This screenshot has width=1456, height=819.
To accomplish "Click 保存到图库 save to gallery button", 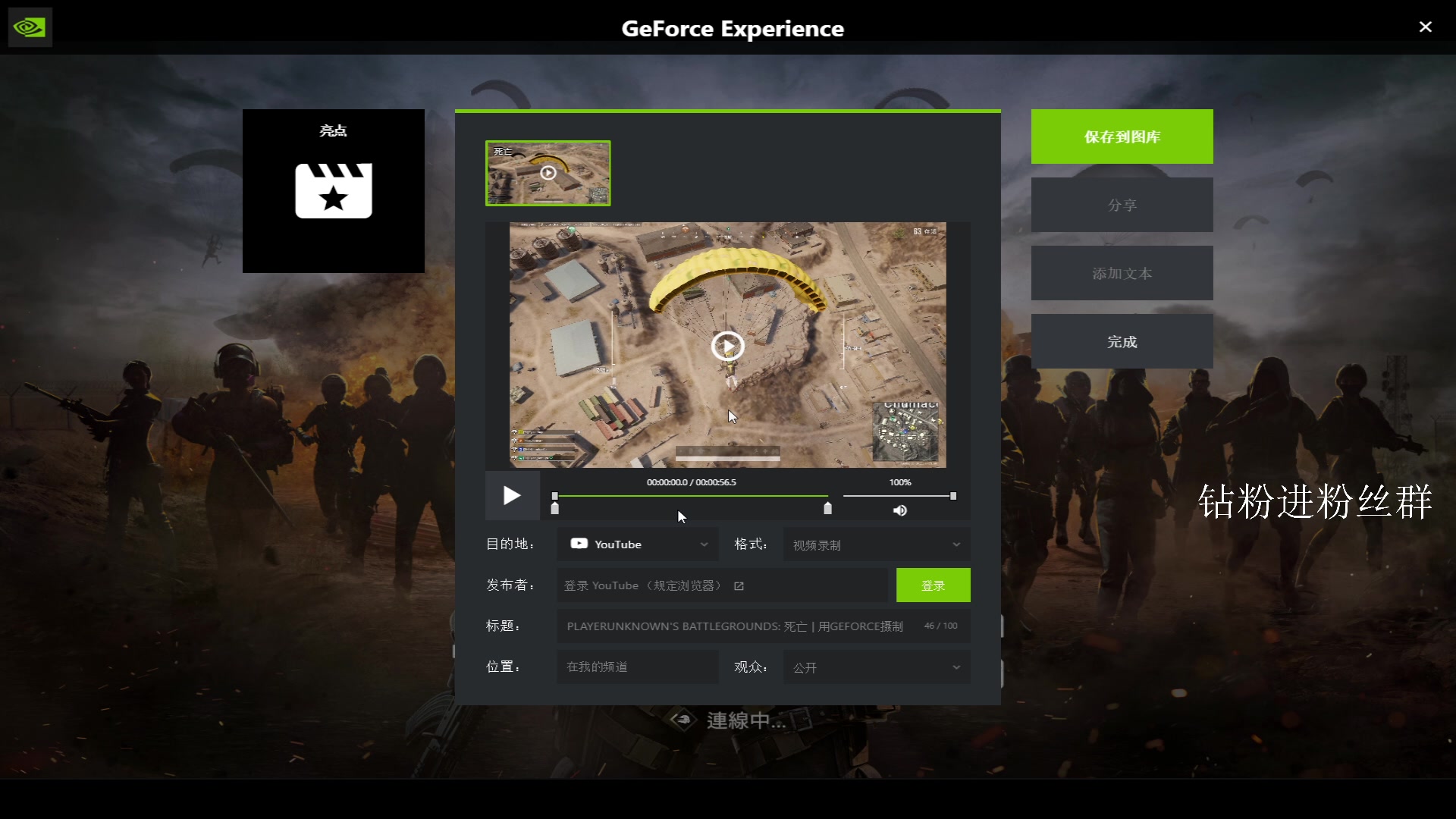I will 1122,136.
